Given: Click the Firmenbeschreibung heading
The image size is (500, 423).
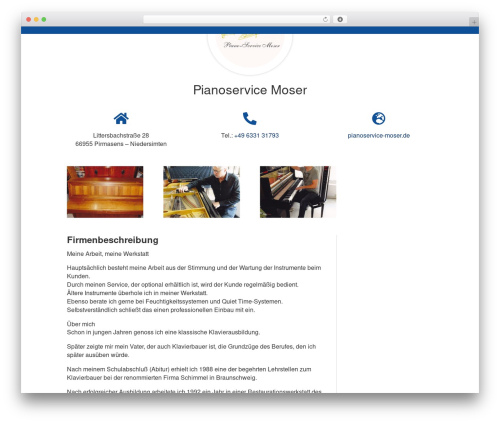Looking at the screenshot, I should 113,240.
